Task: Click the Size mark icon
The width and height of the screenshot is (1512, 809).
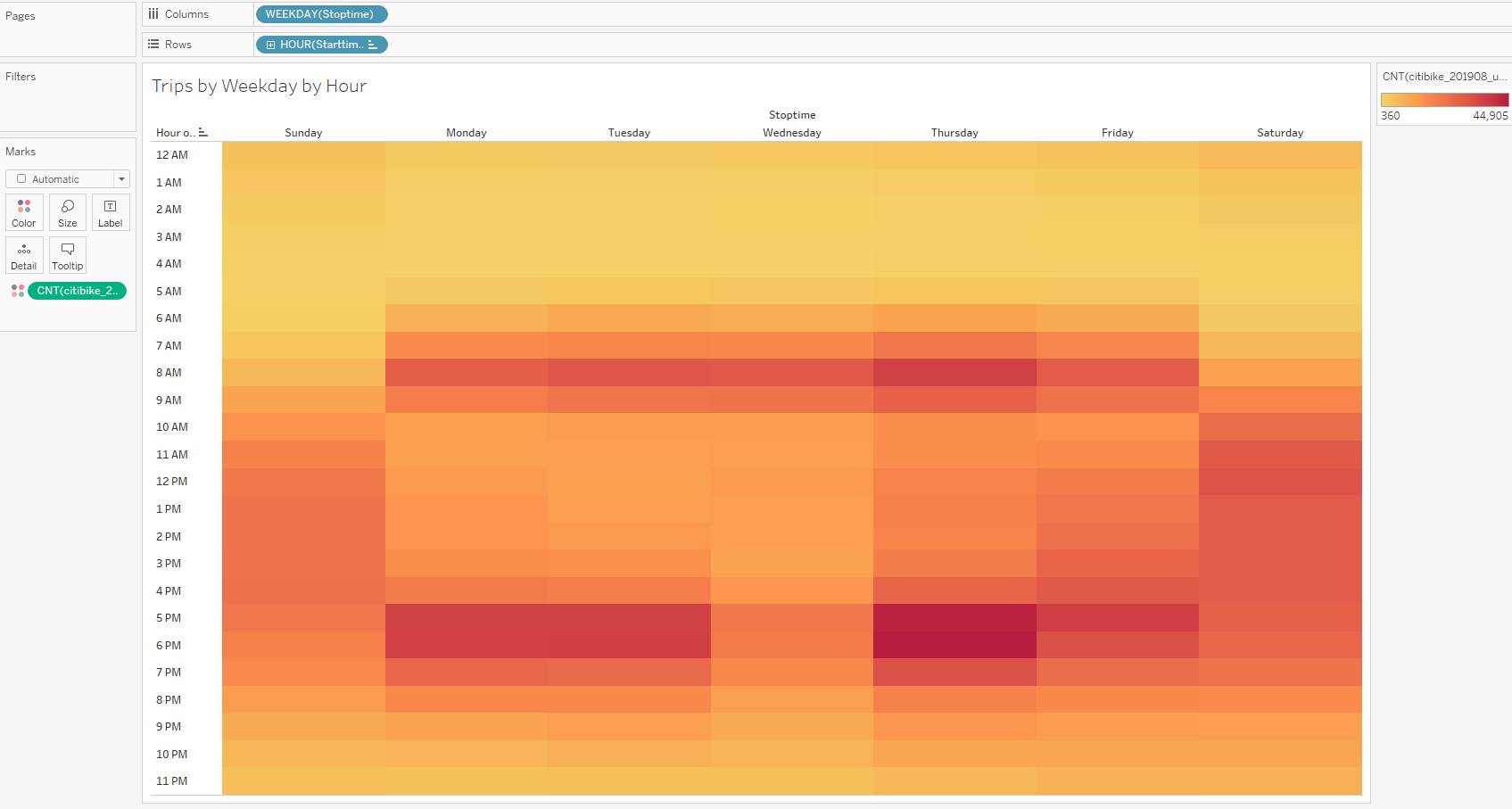Action: click(x=67, y=212)
